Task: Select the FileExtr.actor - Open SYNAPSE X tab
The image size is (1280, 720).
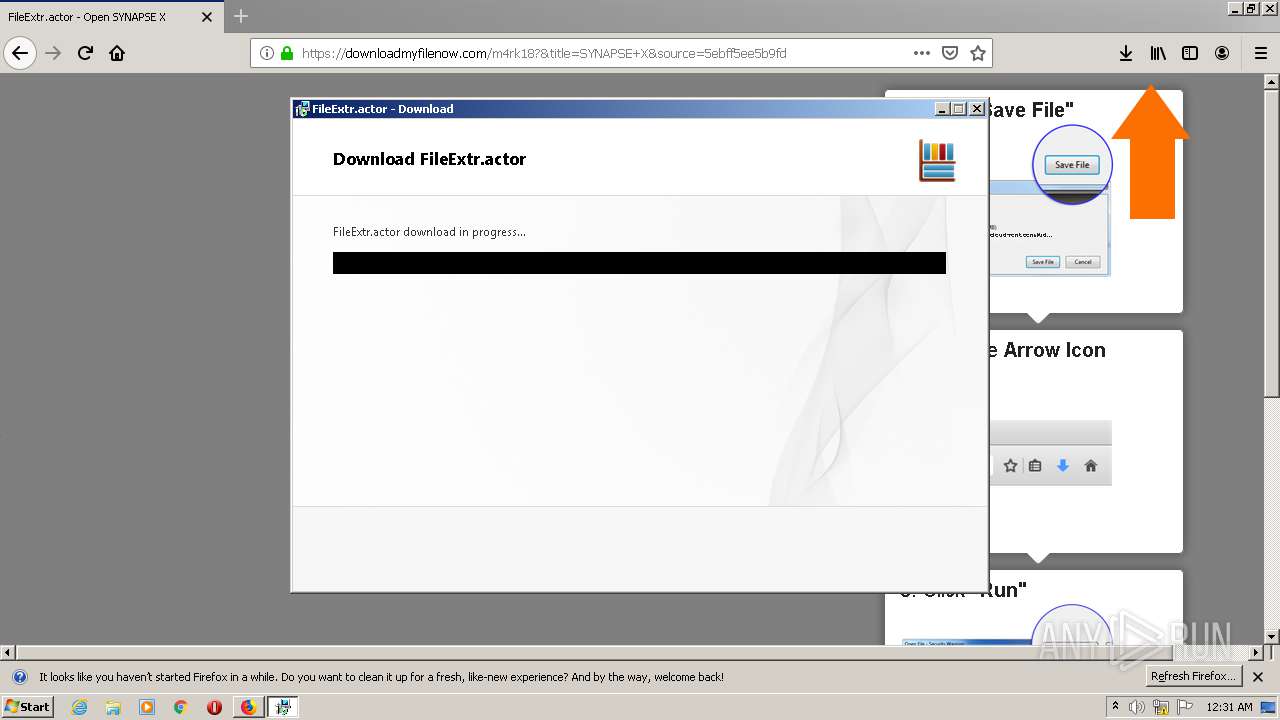Action: click(110, 17)
